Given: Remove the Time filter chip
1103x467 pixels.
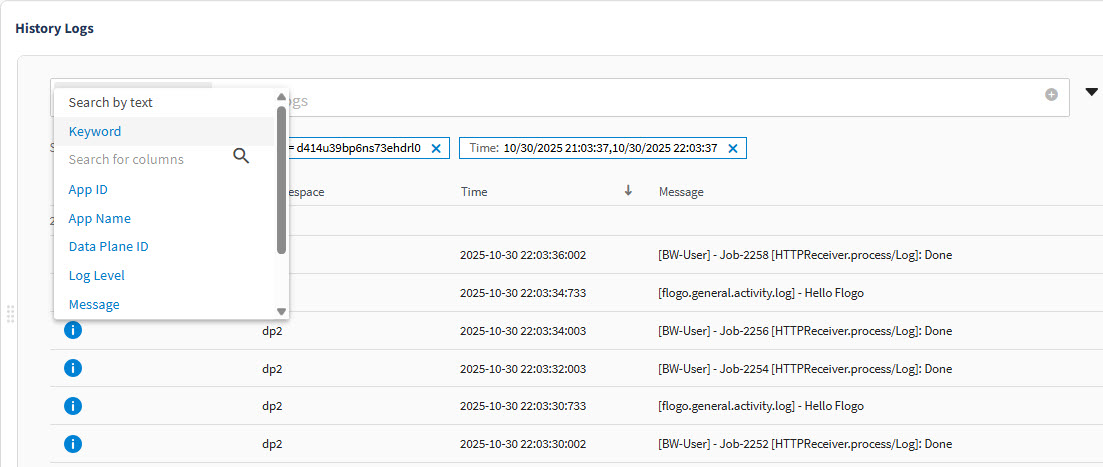Looking at the screenshot, I should [x=733, y=148].
